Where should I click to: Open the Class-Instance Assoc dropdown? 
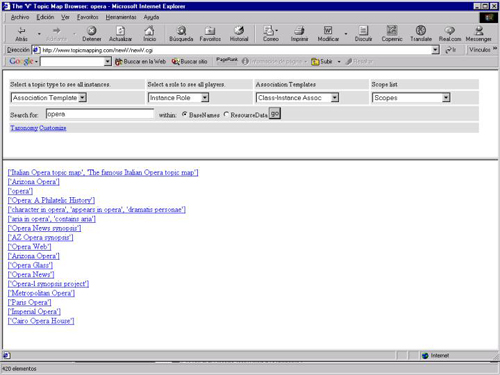pos(335,98)
